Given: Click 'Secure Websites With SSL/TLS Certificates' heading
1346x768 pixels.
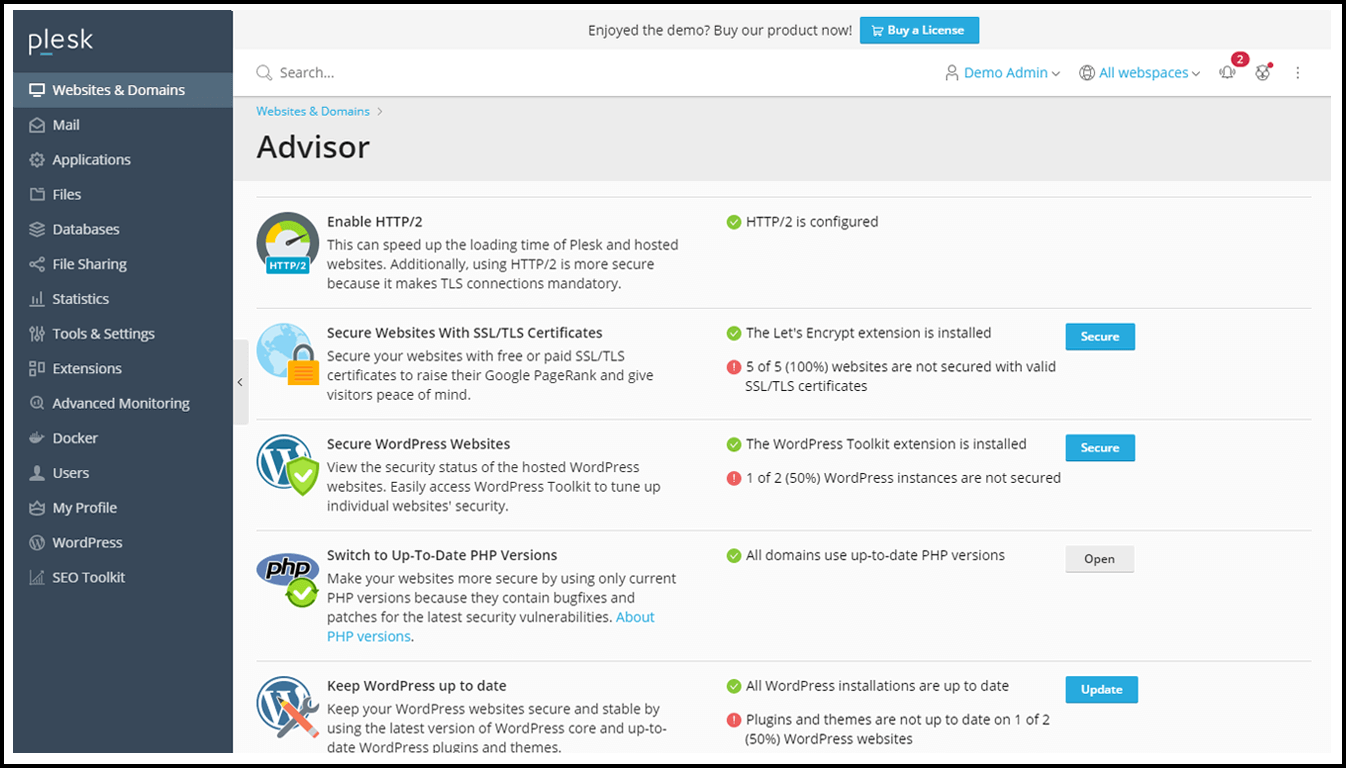Looking at the screenshot, I should click(x=465, y=333).
